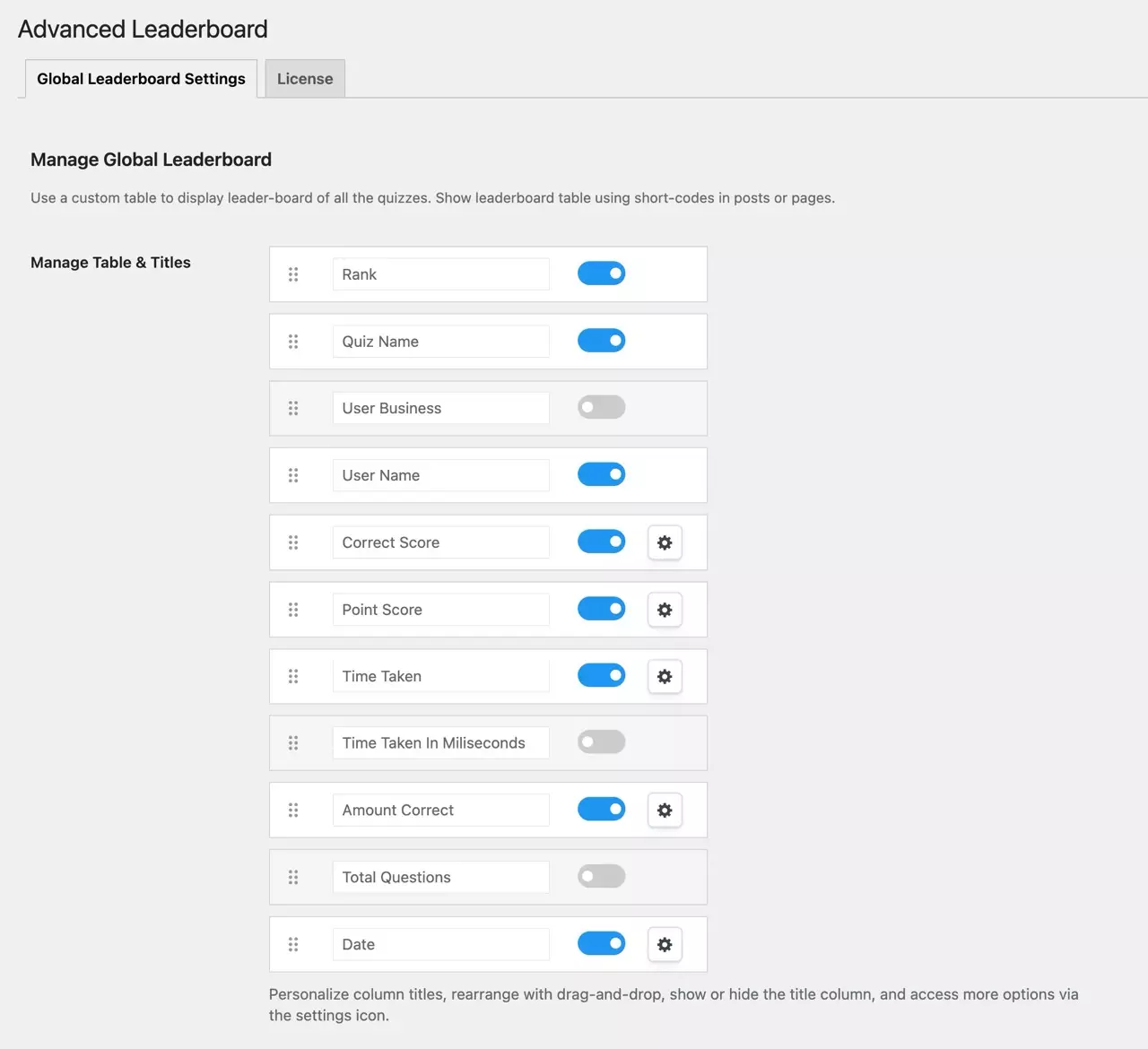Select the Global Leaderboard Settings tab
Image resolution: width=1148 pixels, height=1049 pixels.
tap(141, 79)
